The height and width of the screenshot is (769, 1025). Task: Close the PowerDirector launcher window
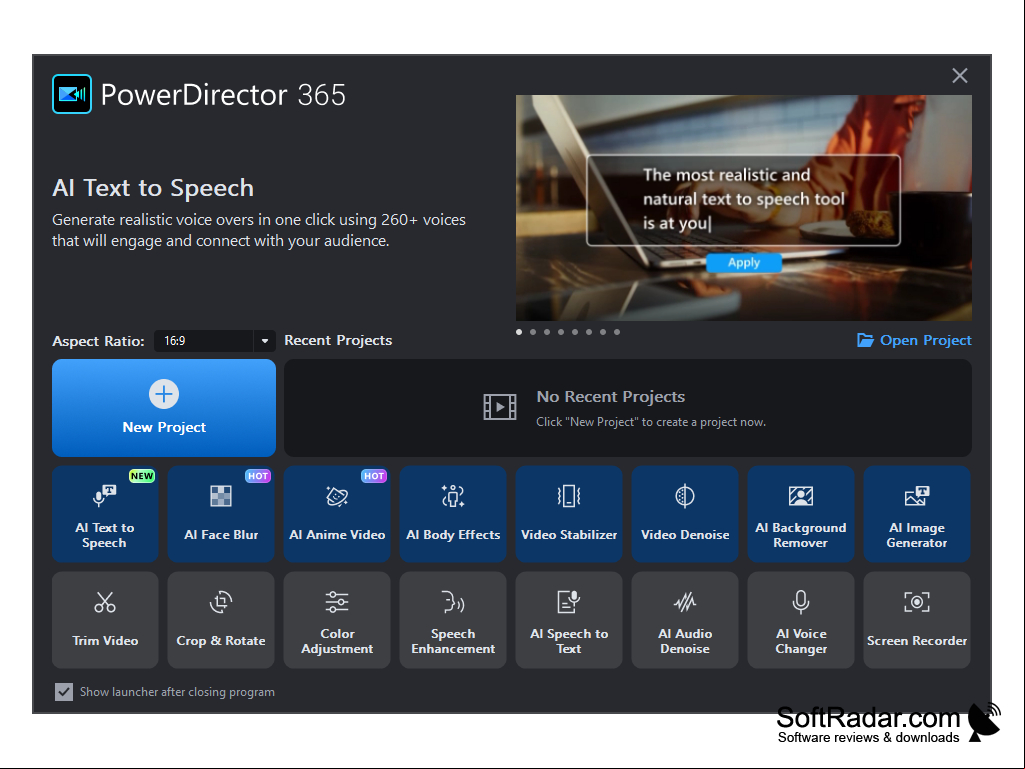click(959, 76)
